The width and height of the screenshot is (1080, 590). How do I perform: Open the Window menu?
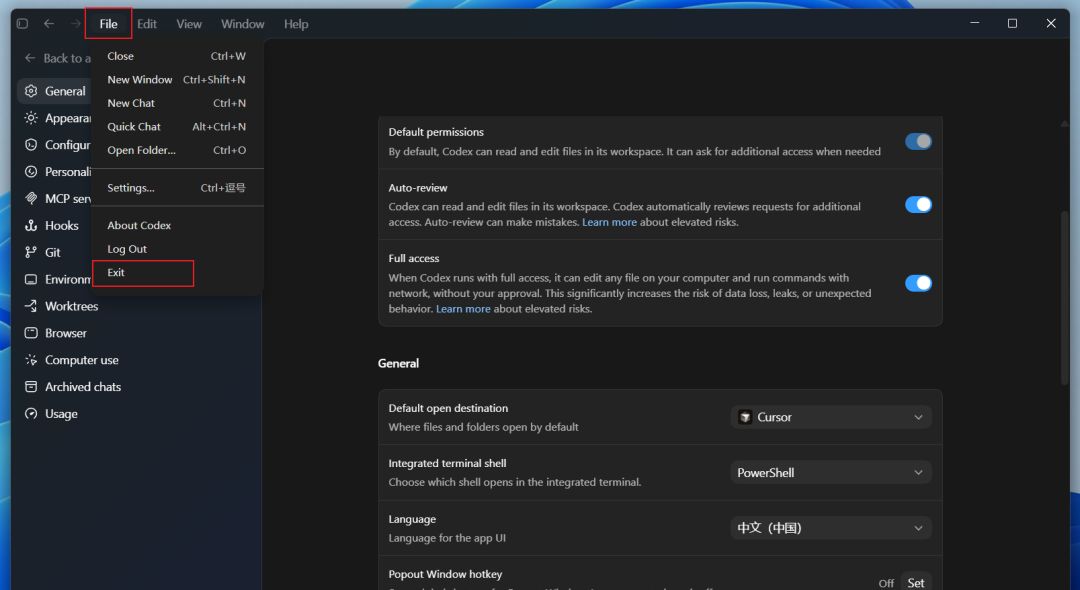(242, 23)
